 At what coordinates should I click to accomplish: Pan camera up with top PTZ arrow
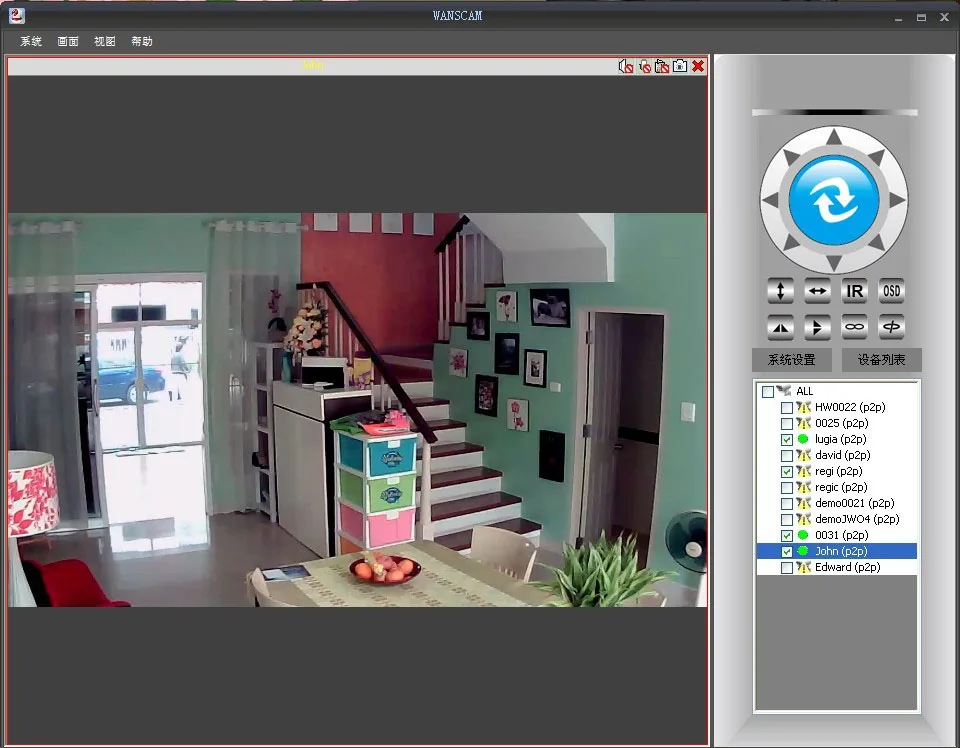pyautogui.click(x=834, y=137)
